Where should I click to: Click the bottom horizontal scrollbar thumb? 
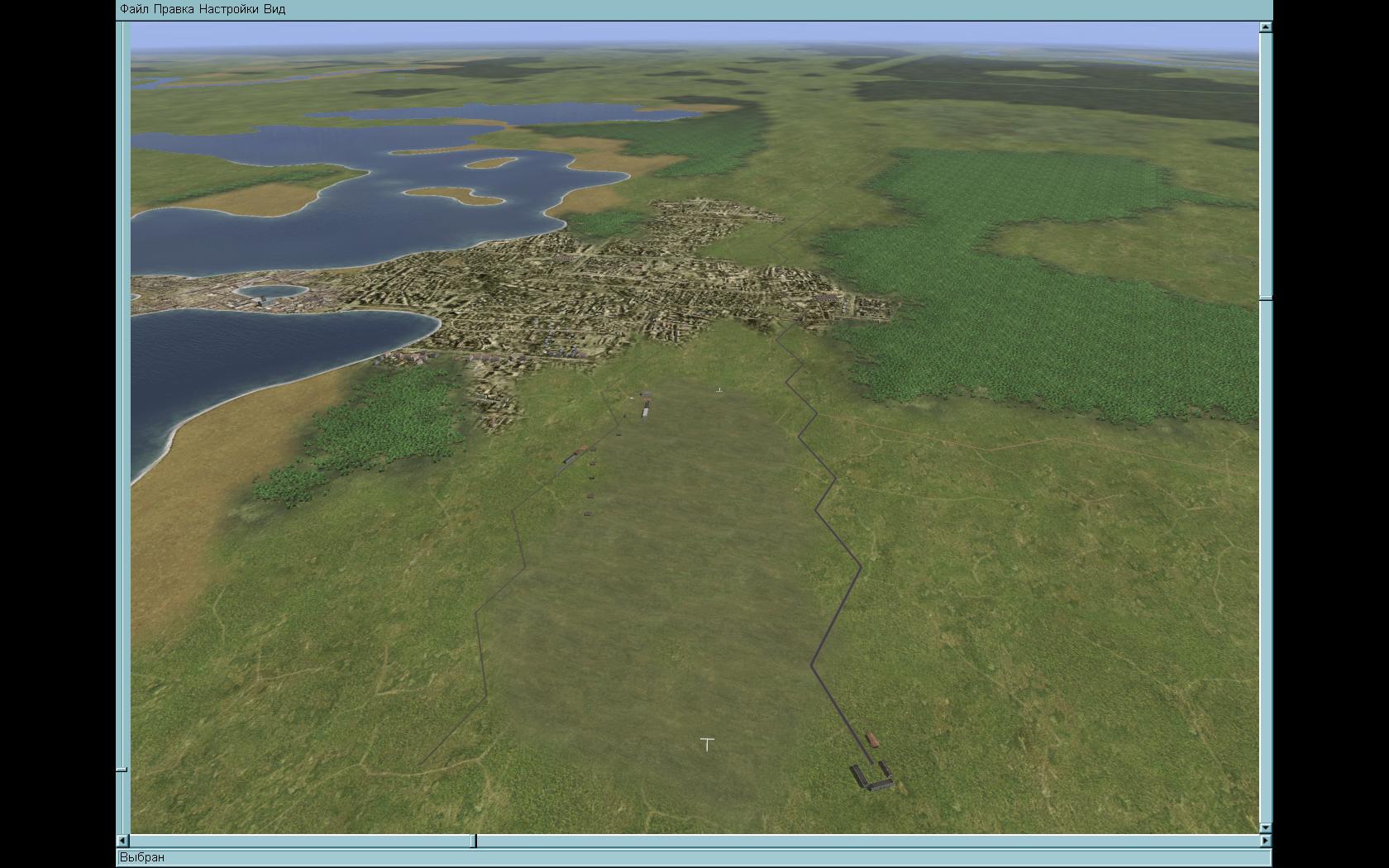[474, 841]
